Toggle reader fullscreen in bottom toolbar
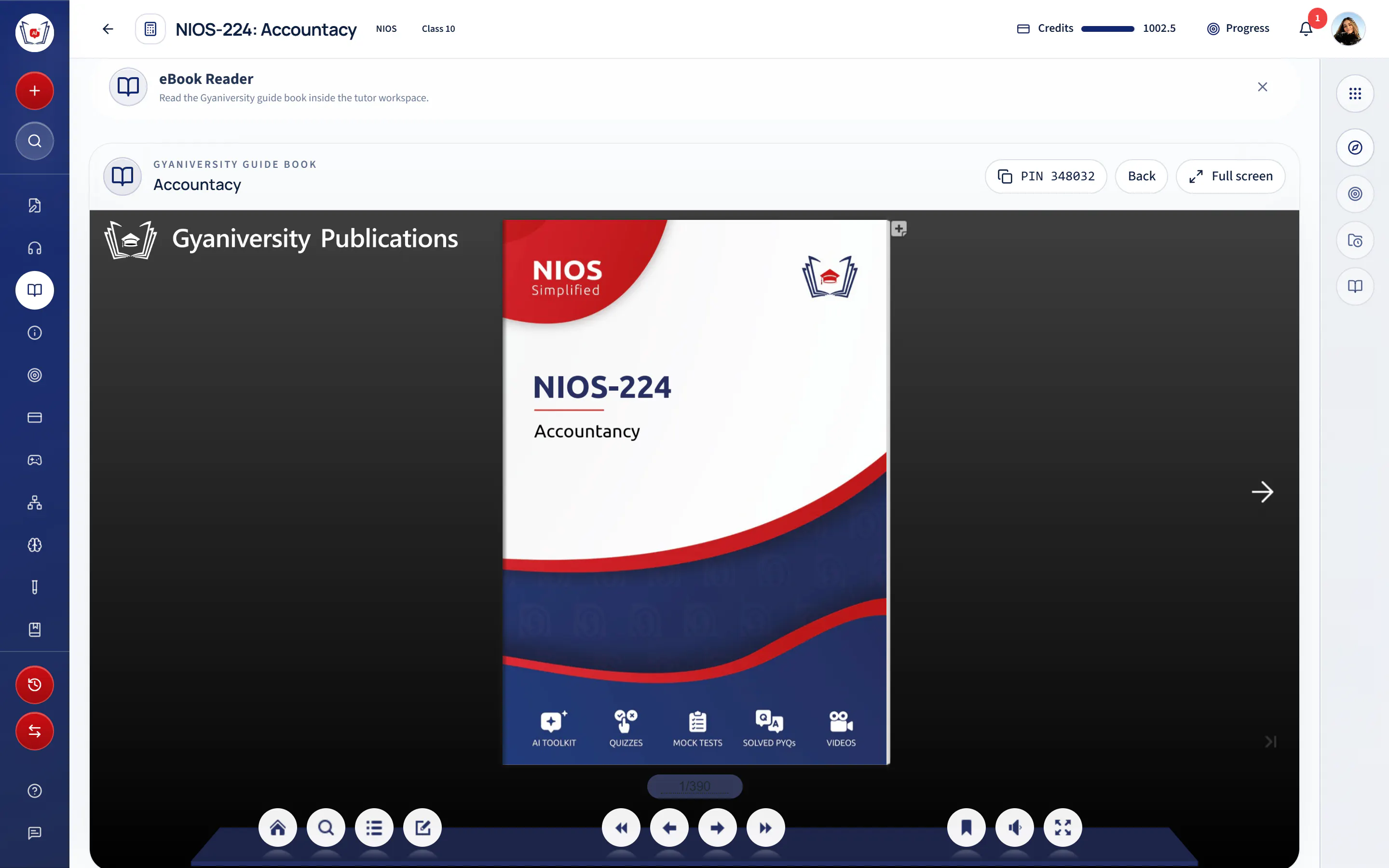The width and height of the screenshot is (1389, 868). click(x=1063, y=828)
